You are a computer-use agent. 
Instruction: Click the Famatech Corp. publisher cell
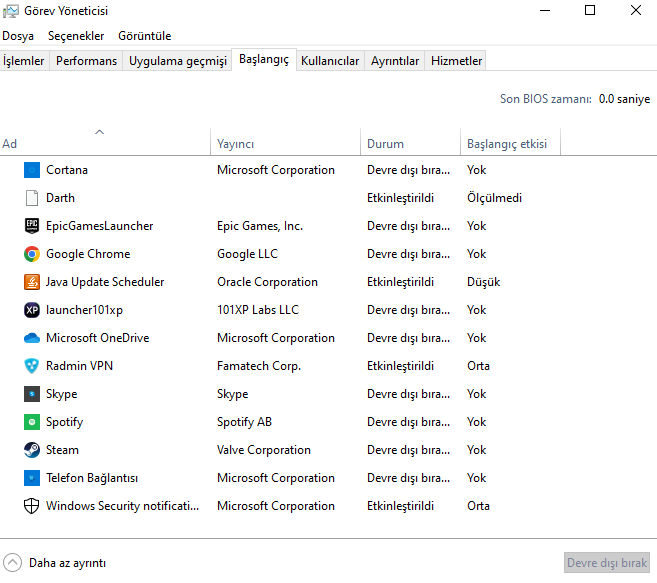(x=259, y=366)
